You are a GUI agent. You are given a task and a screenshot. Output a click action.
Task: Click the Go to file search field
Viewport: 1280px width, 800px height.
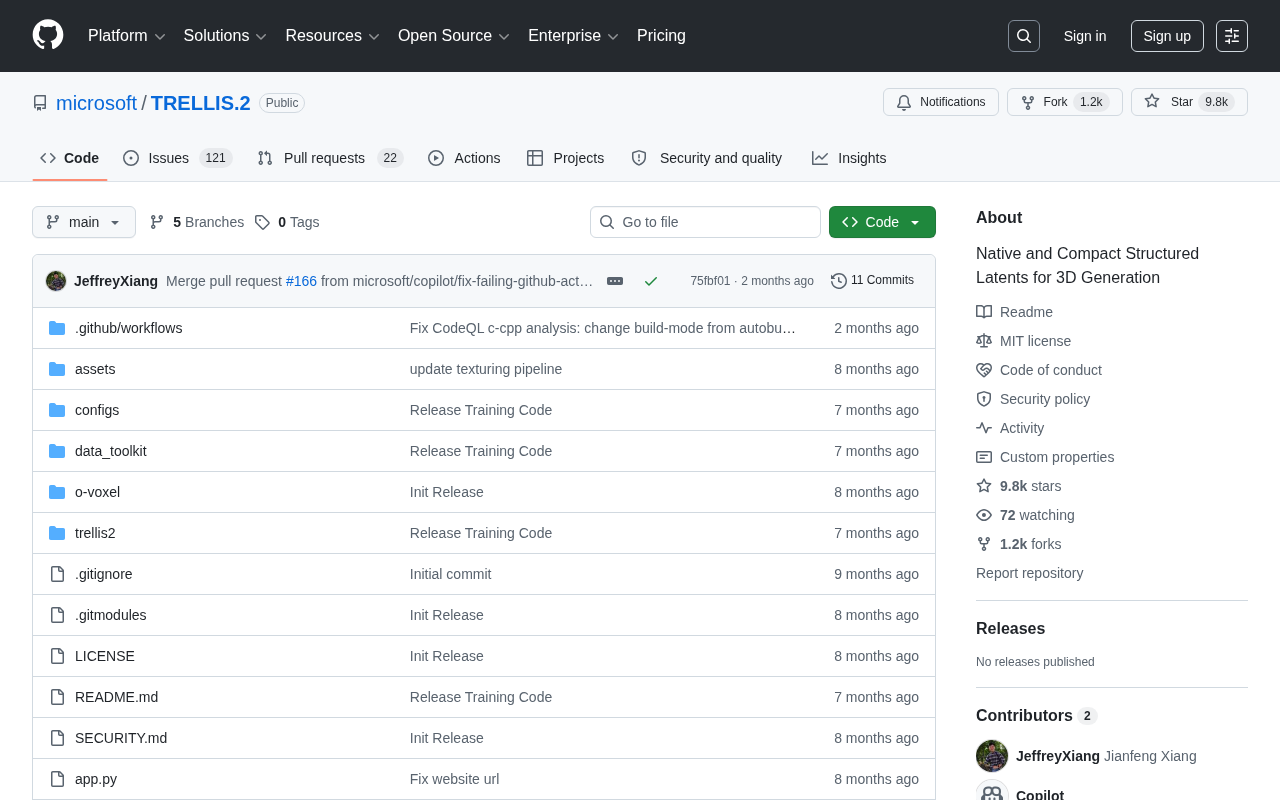[x=705, y=222]
